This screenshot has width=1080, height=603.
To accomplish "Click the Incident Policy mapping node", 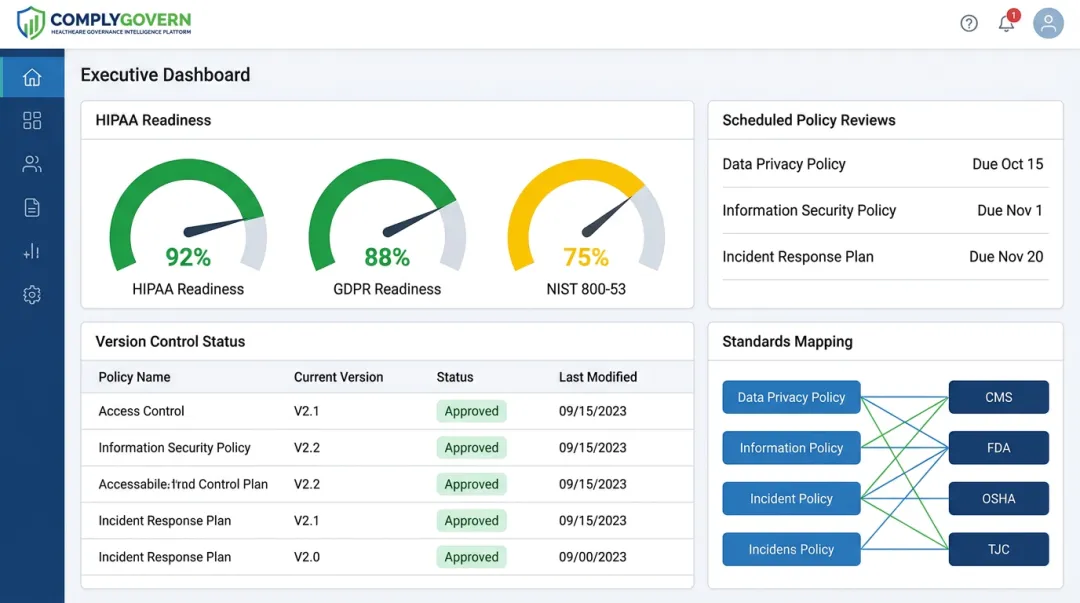I will pyautogui.click(x=791, y=498).
